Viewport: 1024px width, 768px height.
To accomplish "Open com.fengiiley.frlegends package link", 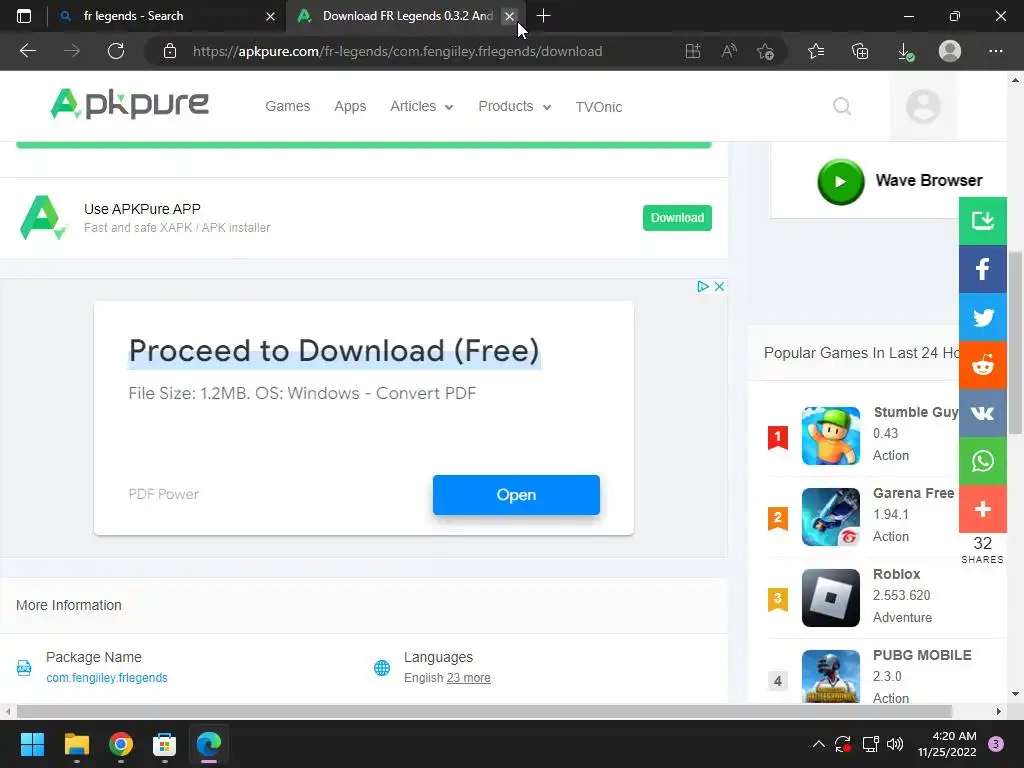I will 107,678.
